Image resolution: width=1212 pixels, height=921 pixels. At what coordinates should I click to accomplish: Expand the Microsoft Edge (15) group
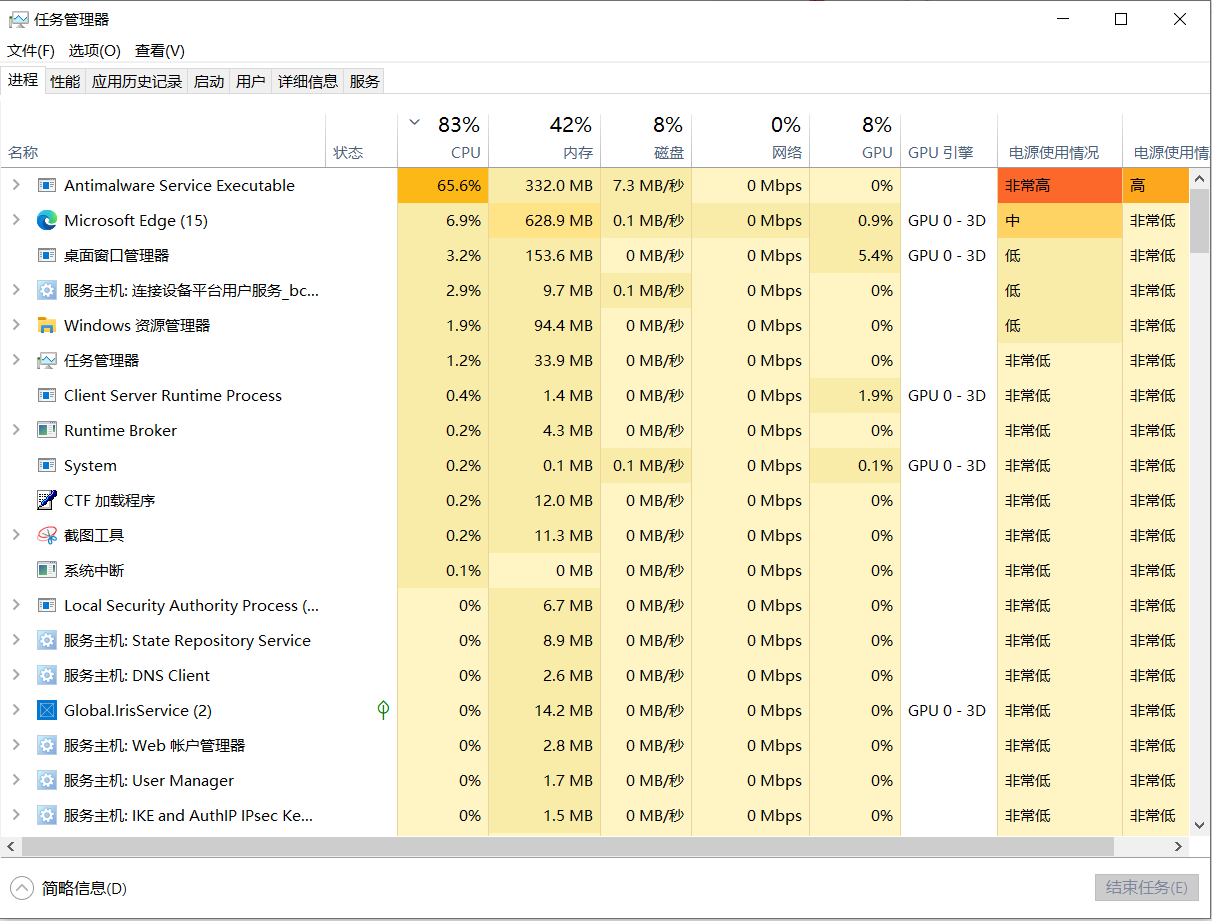[x=15, y=220]
